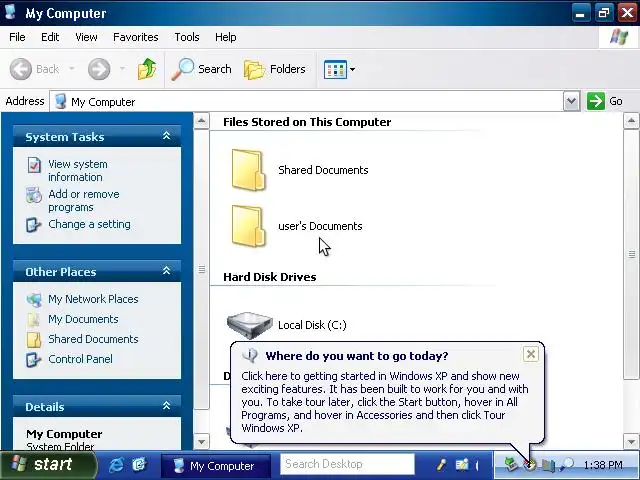Click the Change a setting icon
Image resolution: width=640 pixels, height=480 pixels.
coord(33,225)
